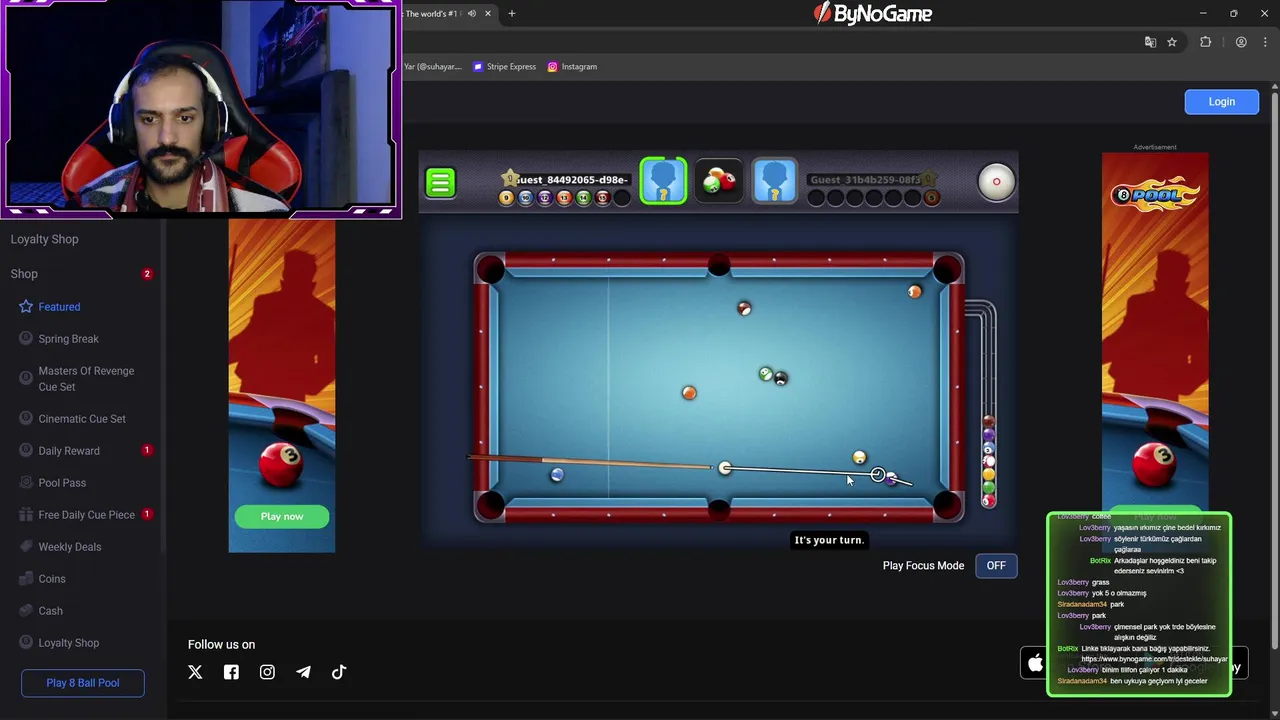Open Cinematic Cue Set section
This screenshot has height=720, width=1280.
click(82, 419)
